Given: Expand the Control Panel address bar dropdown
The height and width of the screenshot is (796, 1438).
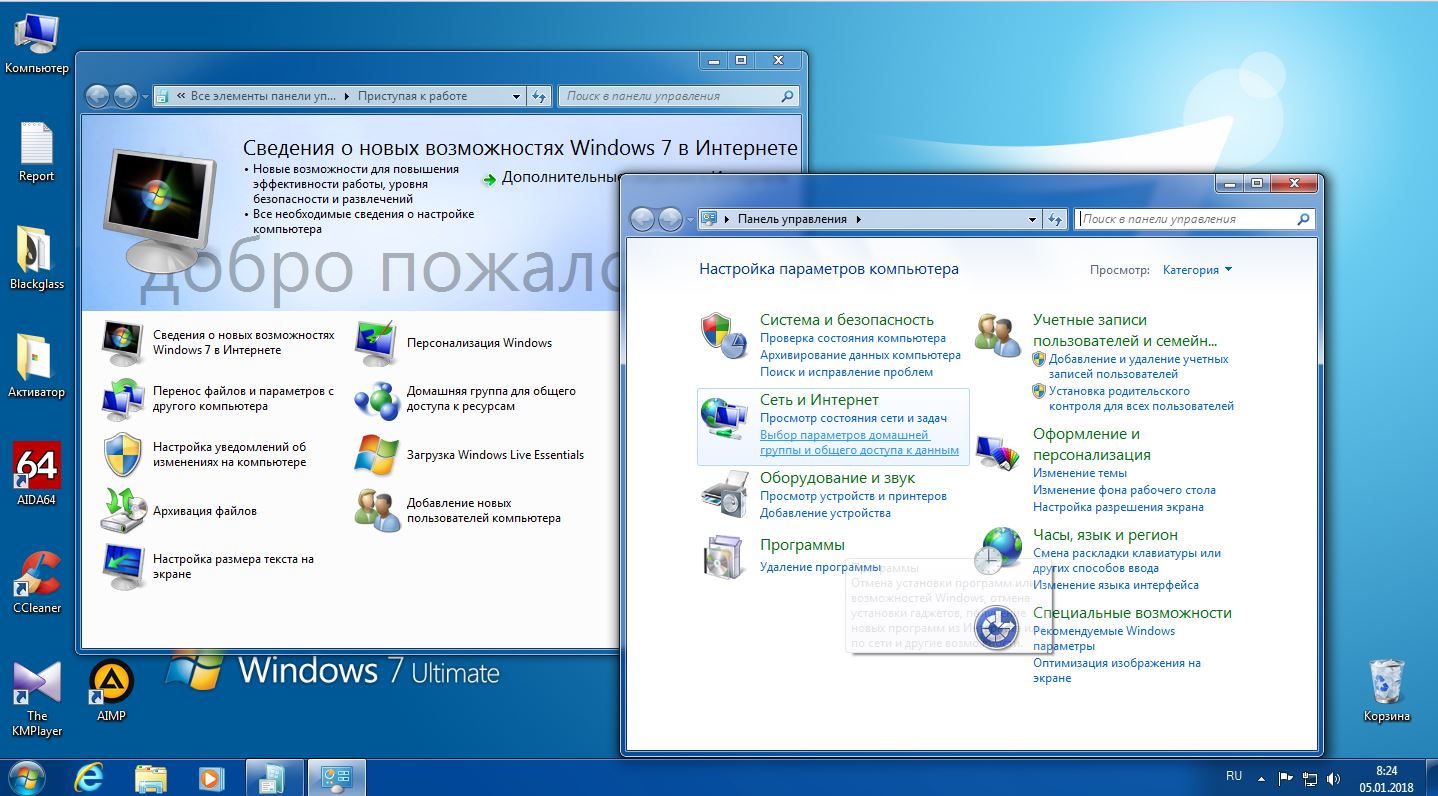Looking at the screenshot, I should [x=1033, y=219].
